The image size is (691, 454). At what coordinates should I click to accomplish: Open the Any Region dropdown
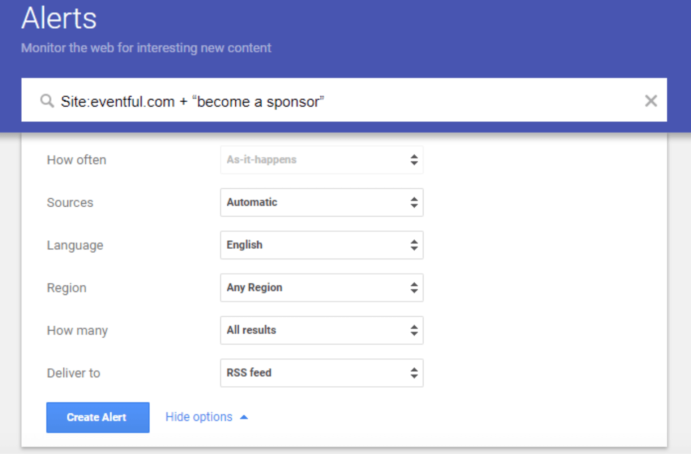[322, 288]
